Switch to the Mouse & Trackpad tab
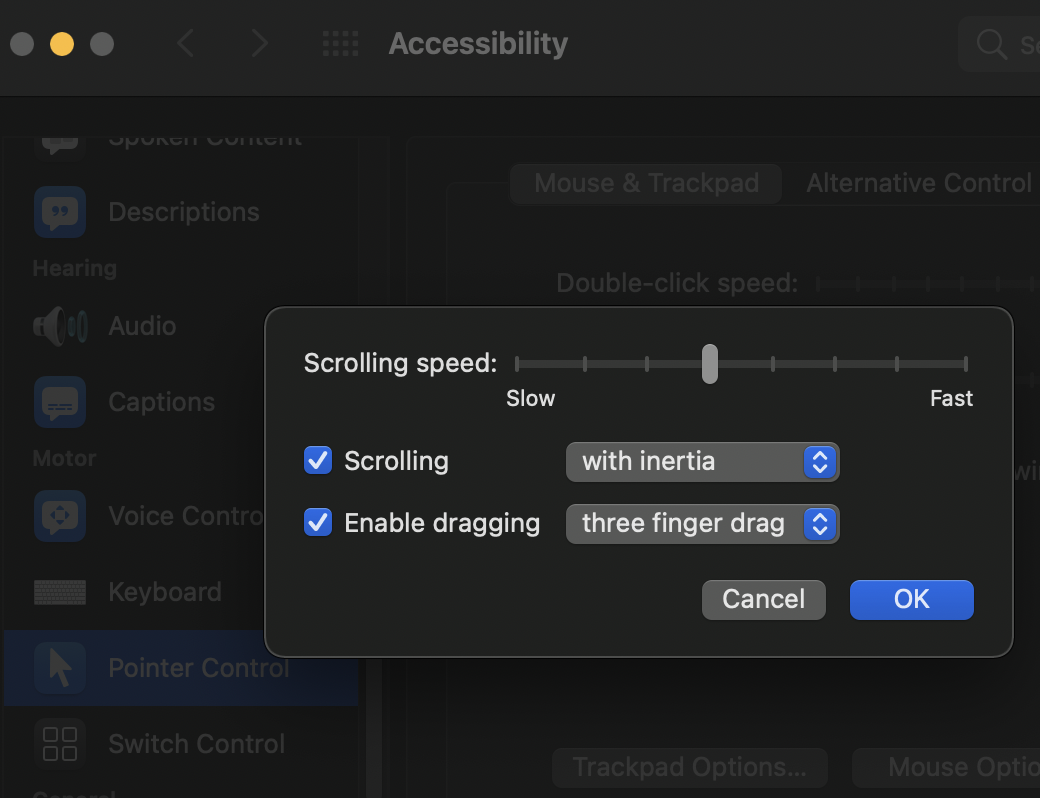The height and width of the screenshot is (798, 1040). point(646,184)
